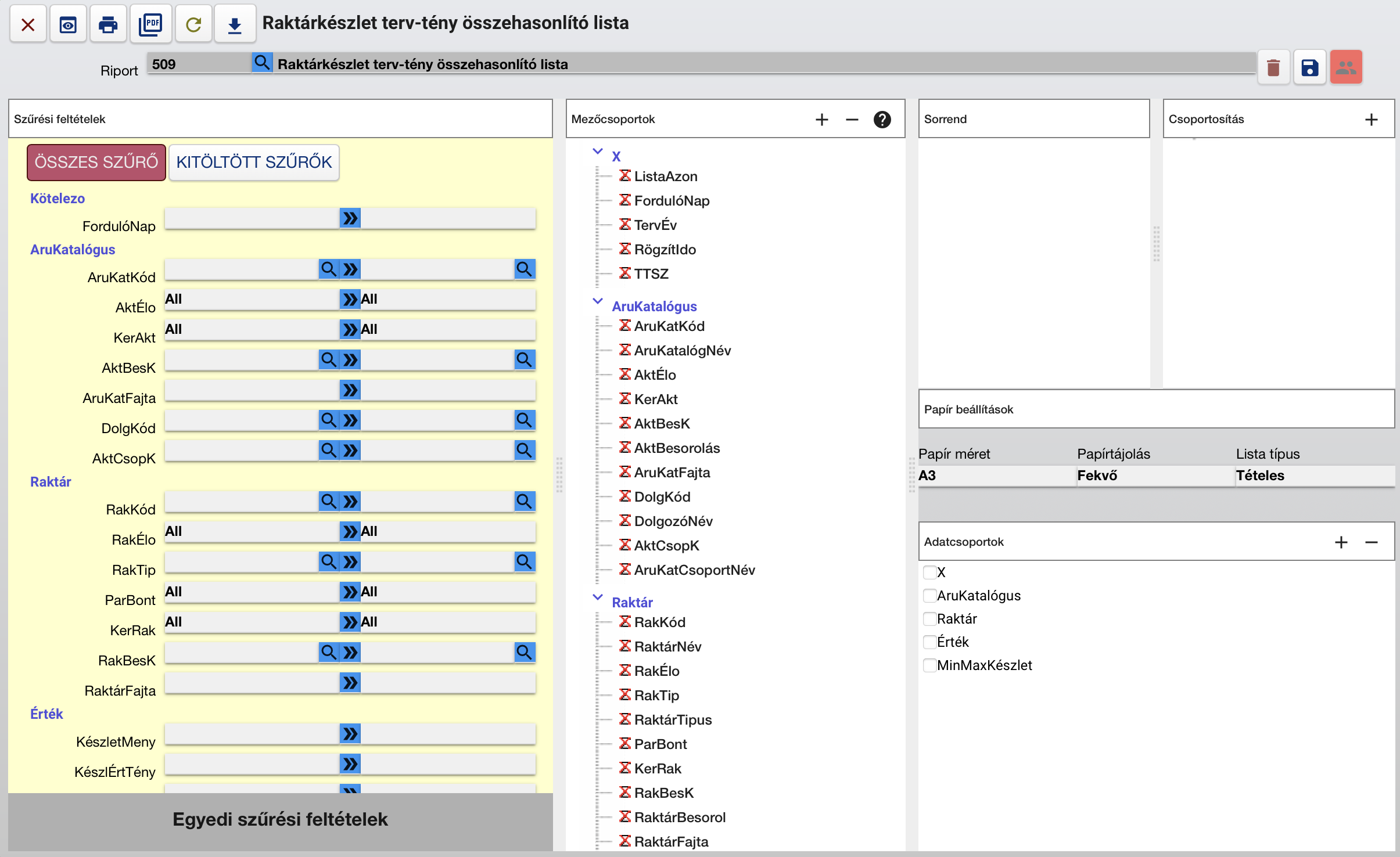Click the FordulóNap range arrow icon
1400x857 pixels.
pos(350,218)
